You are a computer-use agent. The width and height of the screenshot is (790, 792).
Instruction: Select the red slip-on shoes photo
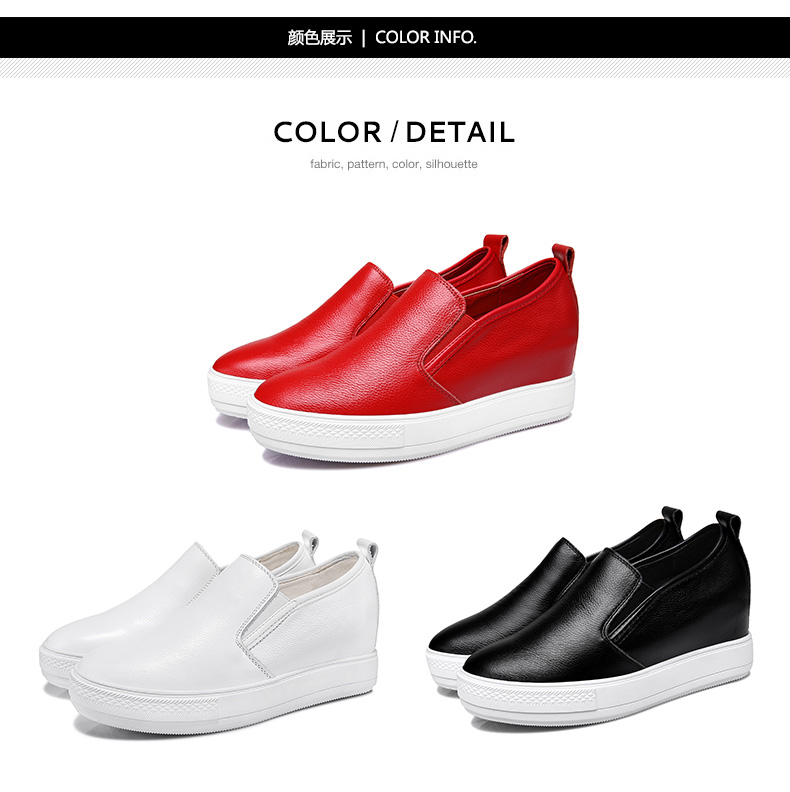tap(393, 349)
